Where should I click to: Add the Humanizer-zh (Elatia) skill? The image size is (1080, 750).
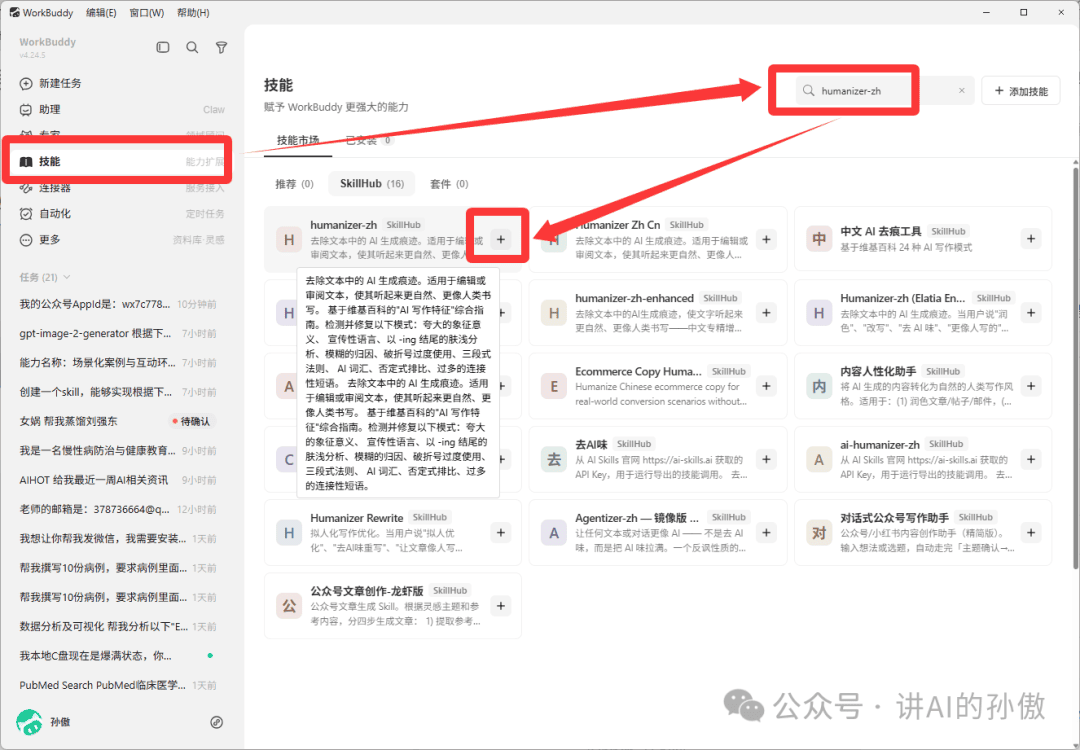[x=1030, y=313]
